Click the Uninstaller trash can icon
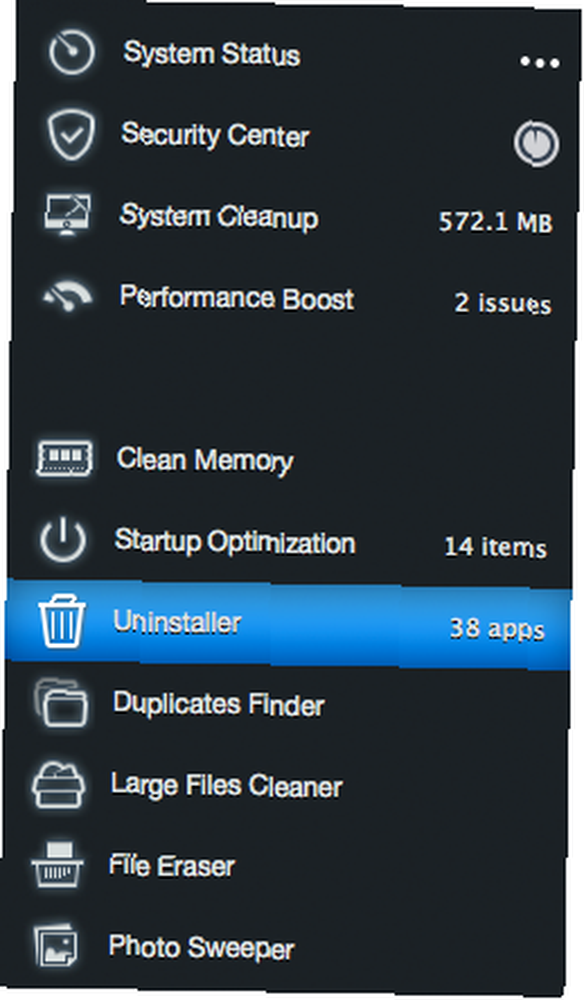This screenshot has width=584, height=1000. point(62,621)
